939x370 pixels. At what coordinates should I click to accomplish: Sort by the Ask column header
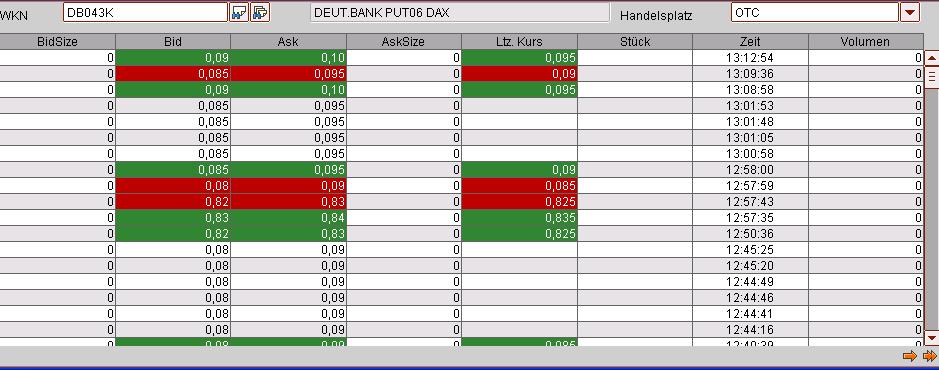[x=288, y=41]
